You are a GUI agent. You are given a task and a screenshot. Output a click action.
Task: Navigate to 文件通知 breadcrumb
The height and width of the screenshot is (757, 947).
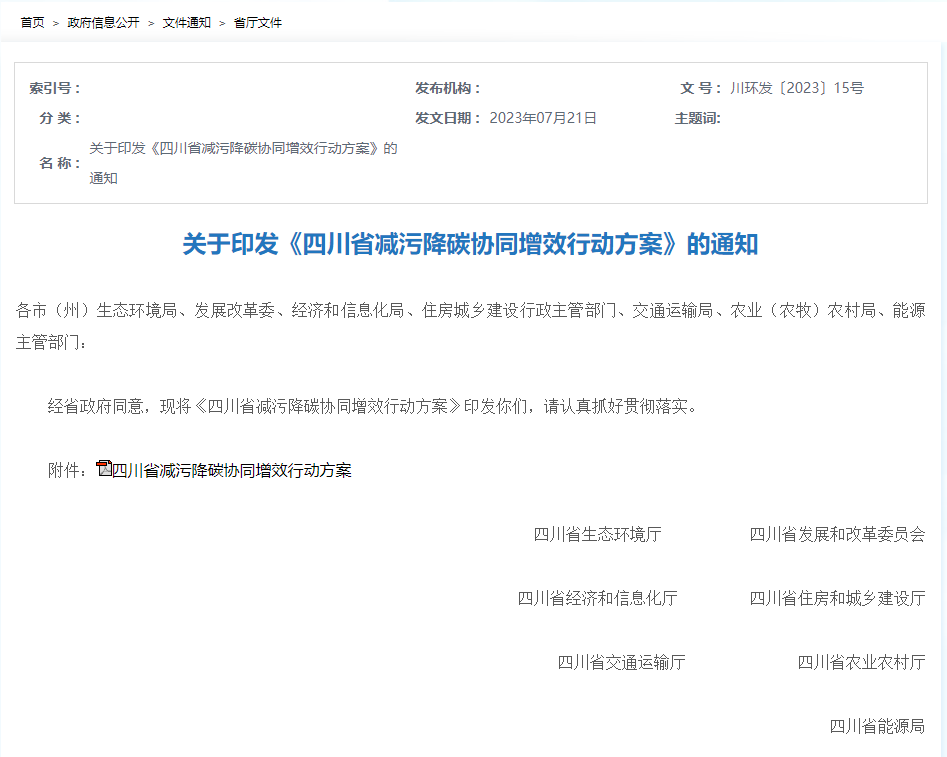pos(186,22)
